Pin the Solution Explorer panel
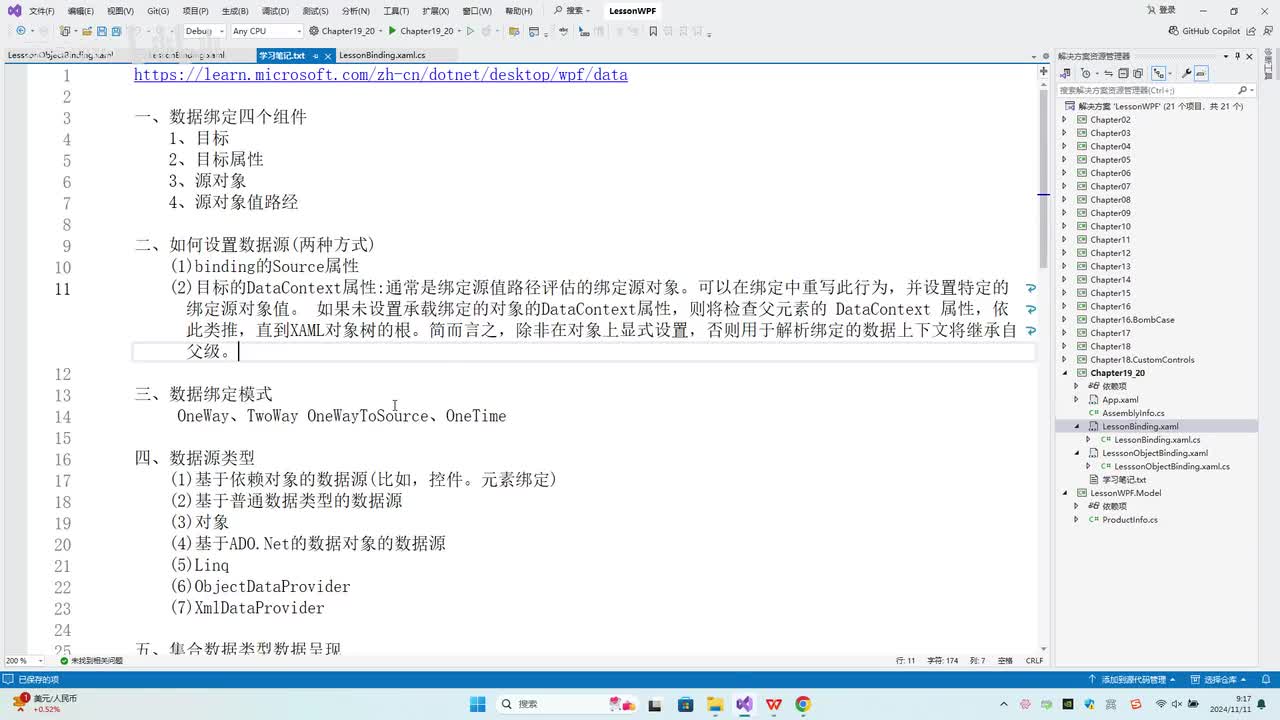Viewport: 1280px width, 720px height. [x=1237, y=57]
